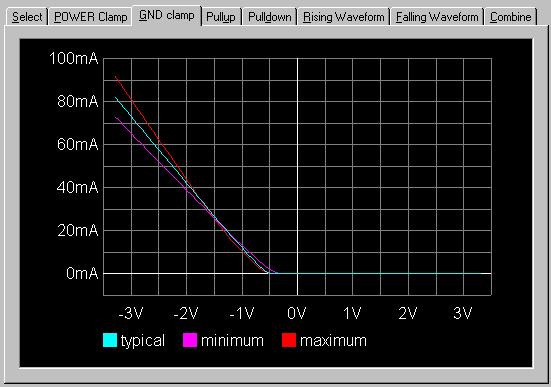Click the 100mA y-axis label
Viewport: 551px width, 387px height.
(73, 58)
